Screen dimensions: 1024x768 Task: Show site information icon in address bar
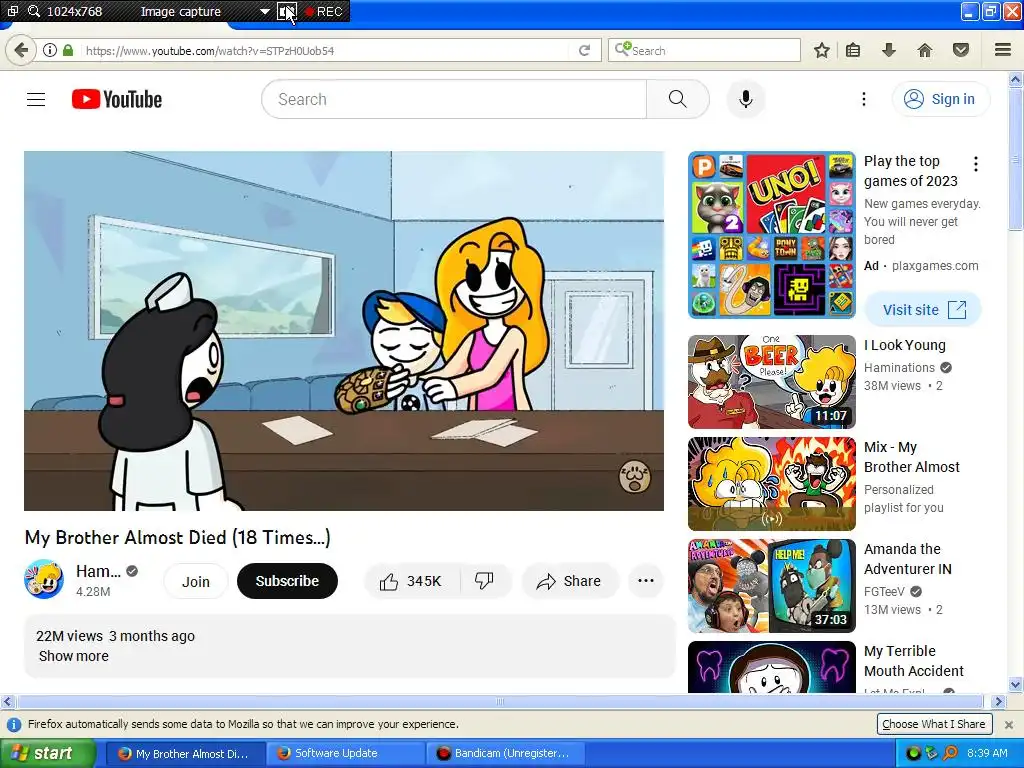[49, 50]
